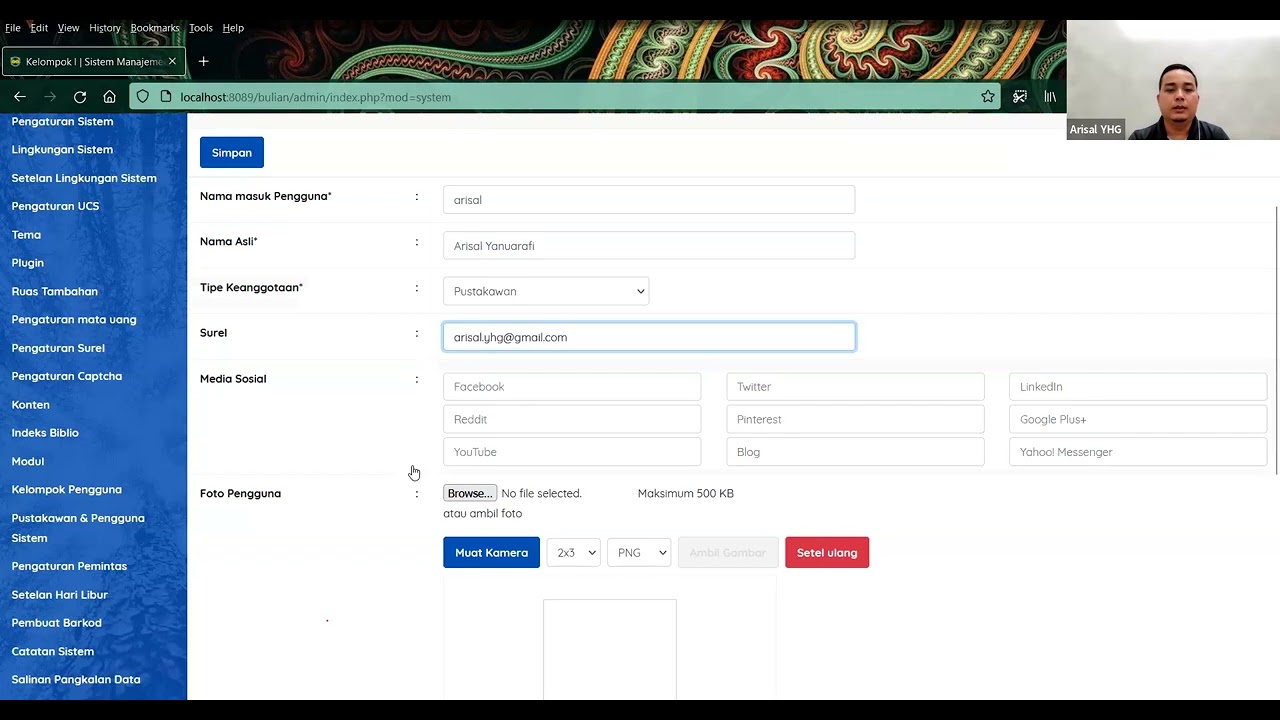This screenshot has width=1280, height=720.
Task: Open the Edit menu
Action: coord(39,28)
